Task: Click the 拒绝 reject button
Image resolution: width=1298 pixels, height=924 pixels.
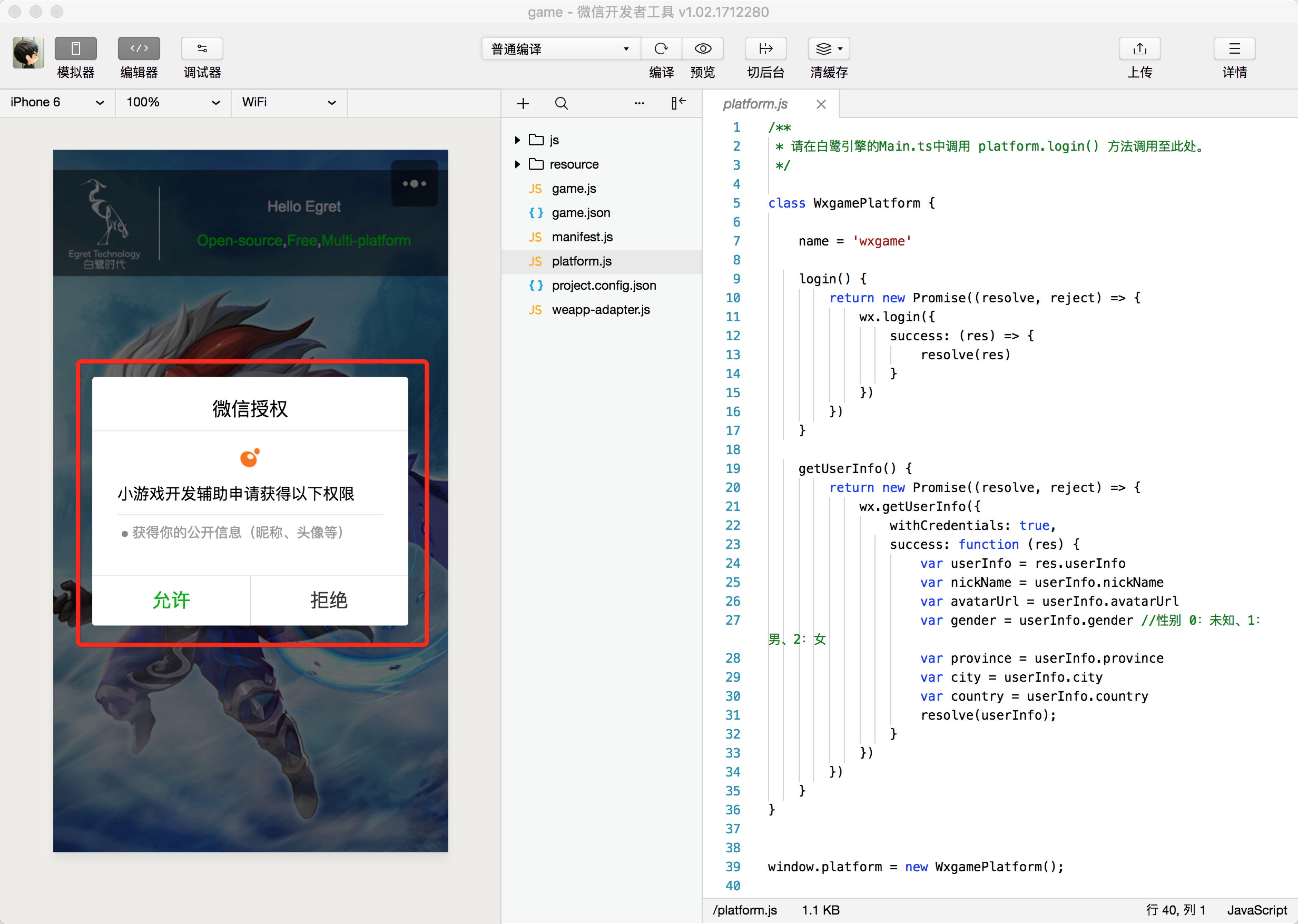Action: (x=329, y=600)
